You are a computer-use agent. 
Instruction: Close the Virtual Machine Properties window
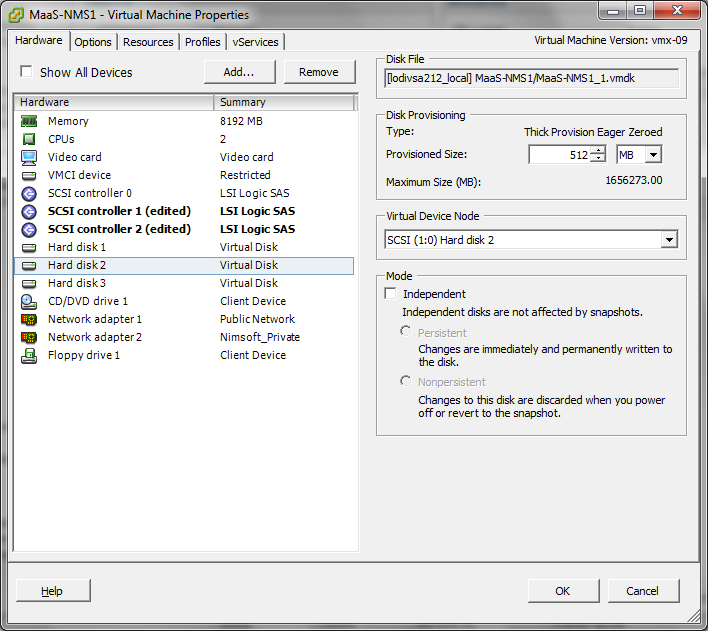coord(677,10)
